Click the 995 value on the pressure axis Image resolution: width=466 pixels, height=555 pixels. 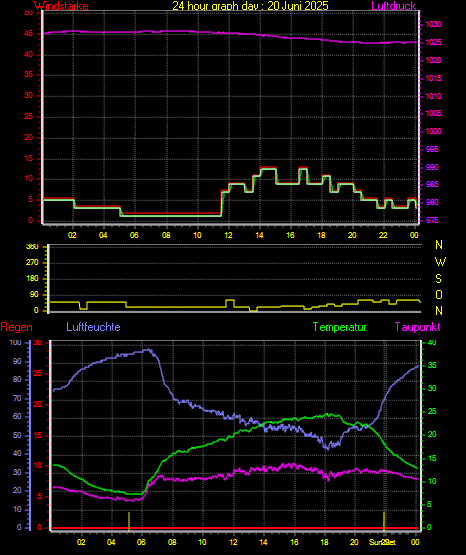pyautogui.click(x=432, y=149)
